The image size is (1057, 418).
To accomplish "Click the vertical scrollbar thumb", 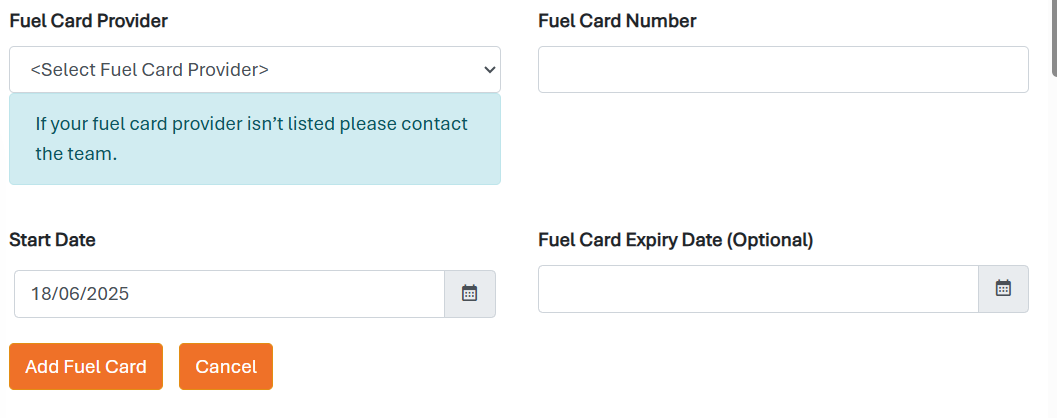I will coord(1053,35).
